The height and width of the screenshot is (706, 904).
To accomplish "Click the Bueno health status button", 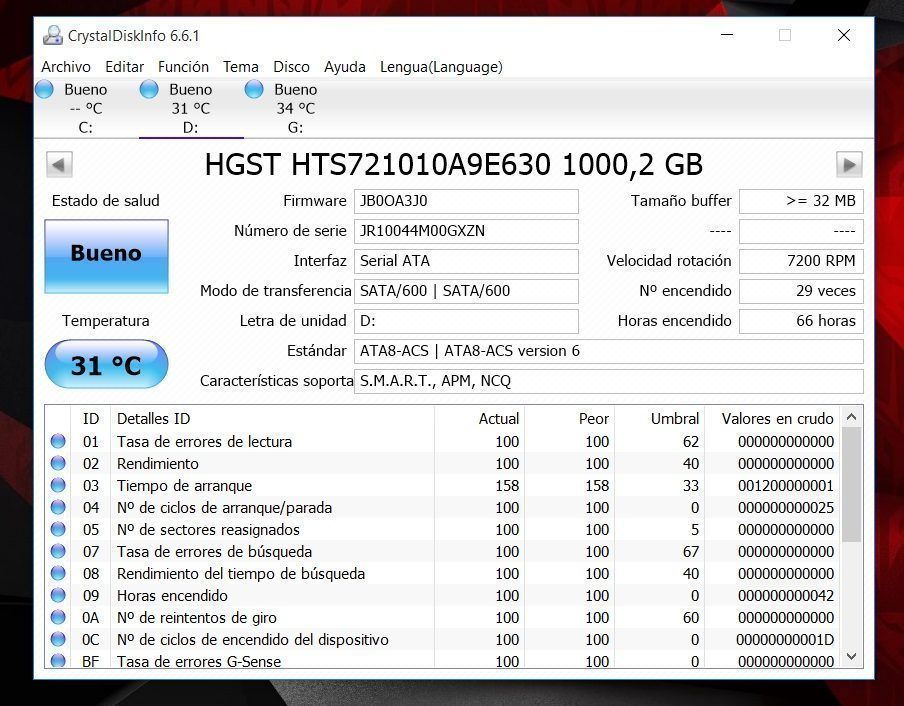I will [106, 255].
